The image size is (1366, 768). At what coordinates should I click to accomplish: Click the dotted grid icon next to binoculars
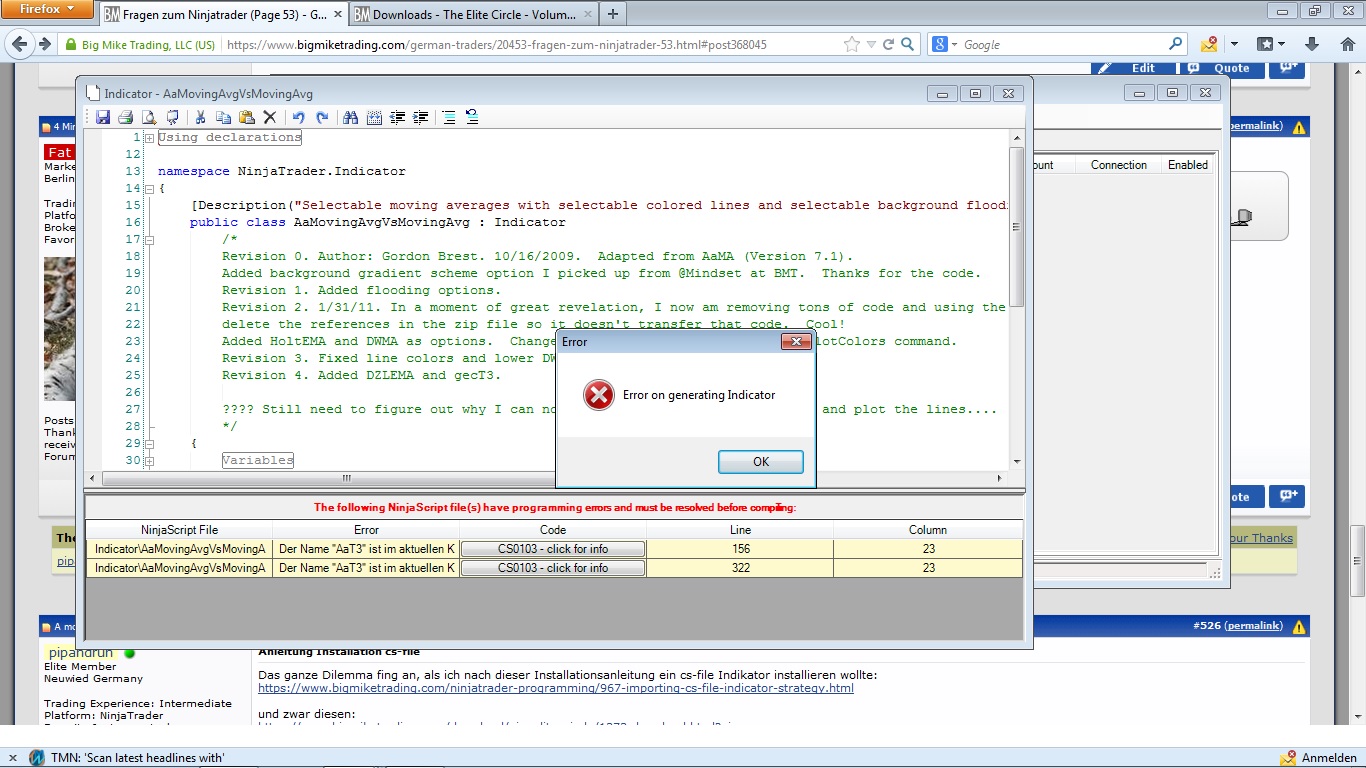(374, 117)
